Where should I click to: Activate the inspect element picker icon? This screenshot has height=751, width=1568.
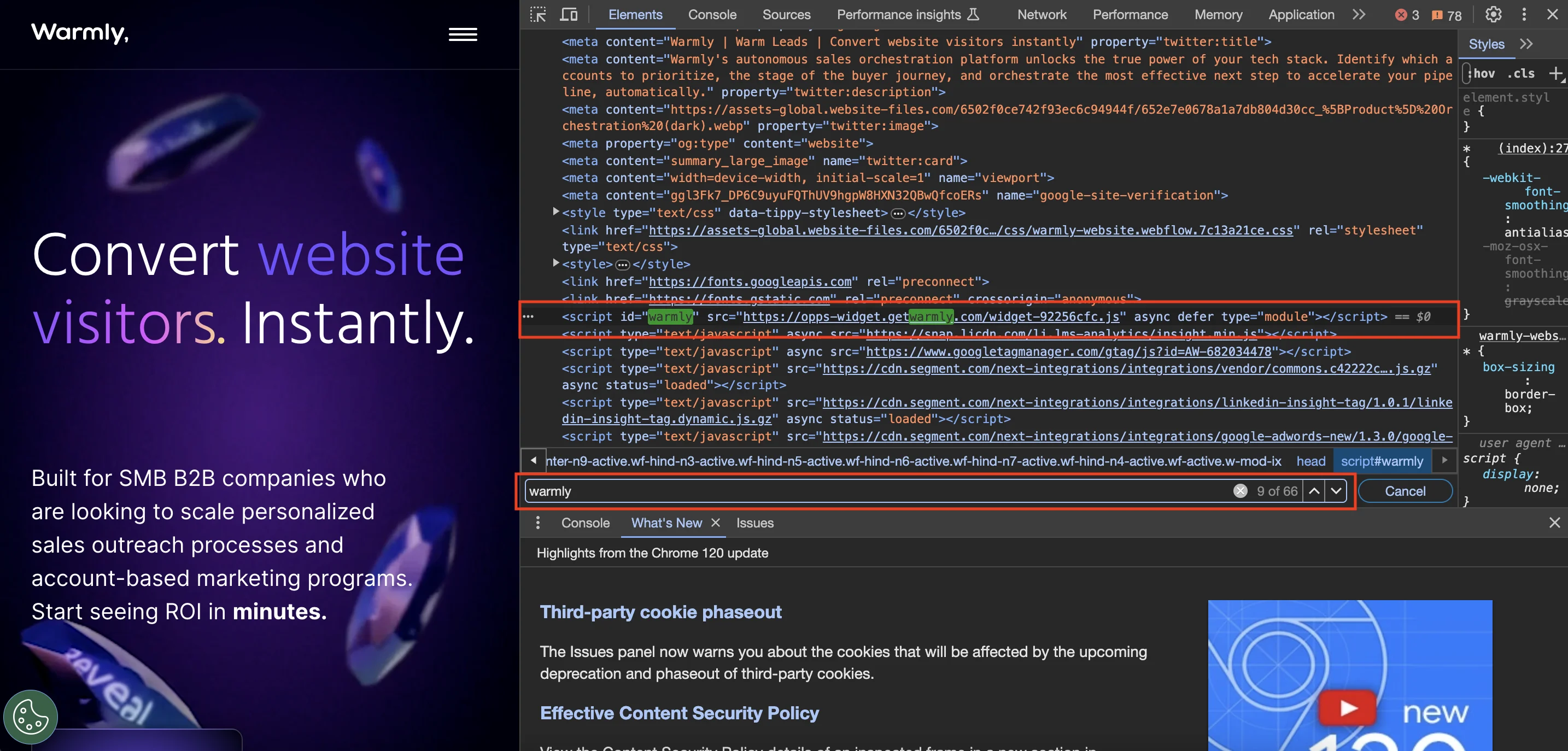pos(538,15)
